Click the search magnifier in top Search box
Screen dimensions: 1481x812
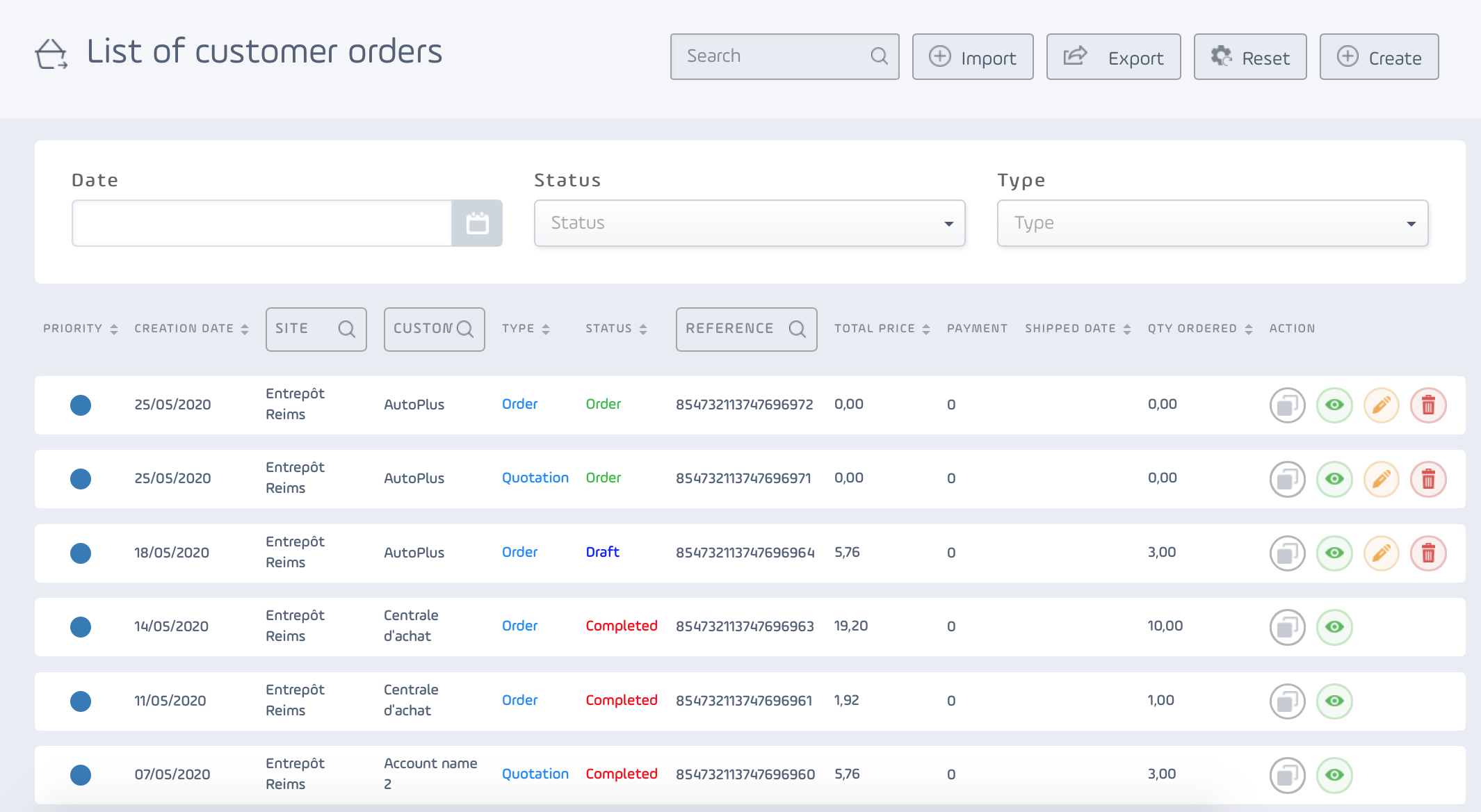pyautogui.click(x=879, y=56)
